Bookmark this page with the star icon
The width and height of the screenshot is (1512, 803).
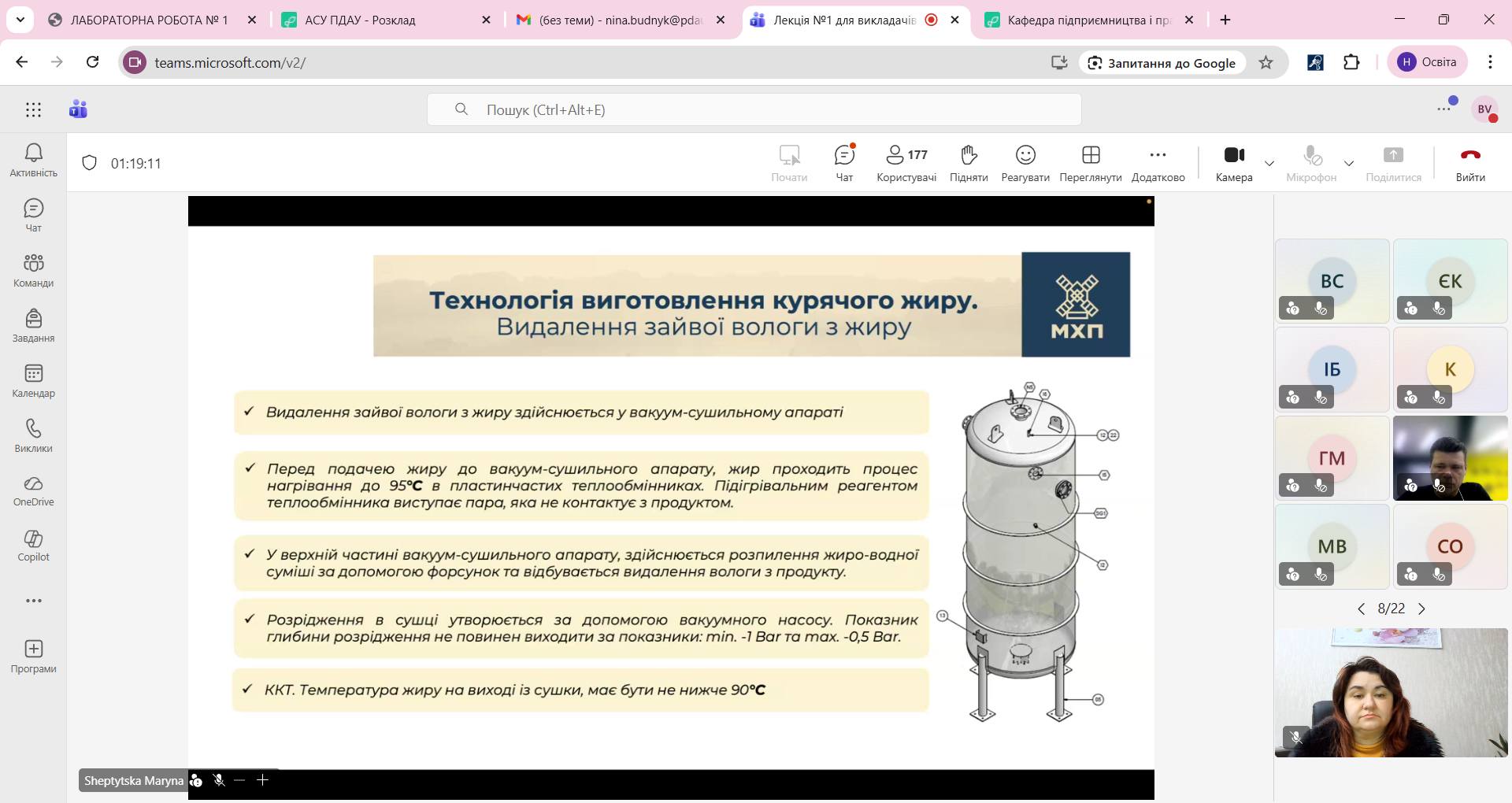pos(1266,63)
